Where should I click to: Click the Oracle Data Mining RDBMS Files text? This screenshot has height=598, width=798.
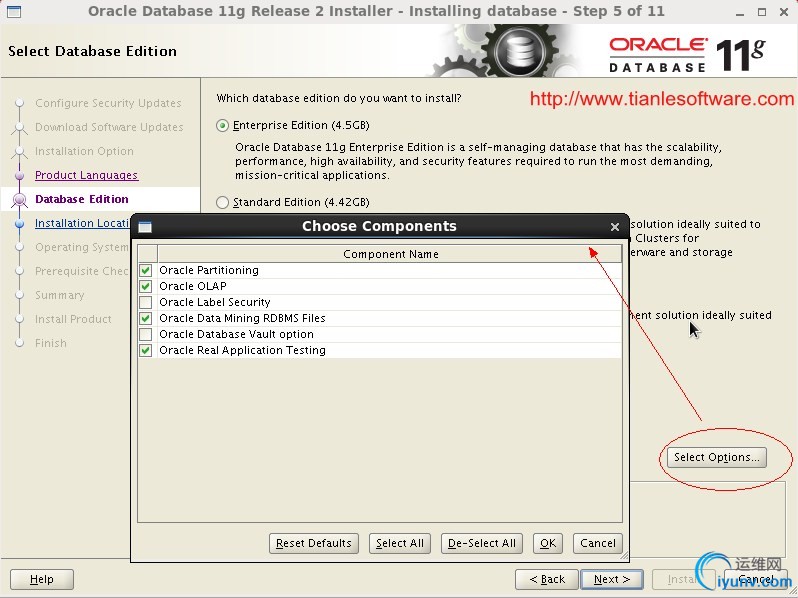tap(242, 318)
